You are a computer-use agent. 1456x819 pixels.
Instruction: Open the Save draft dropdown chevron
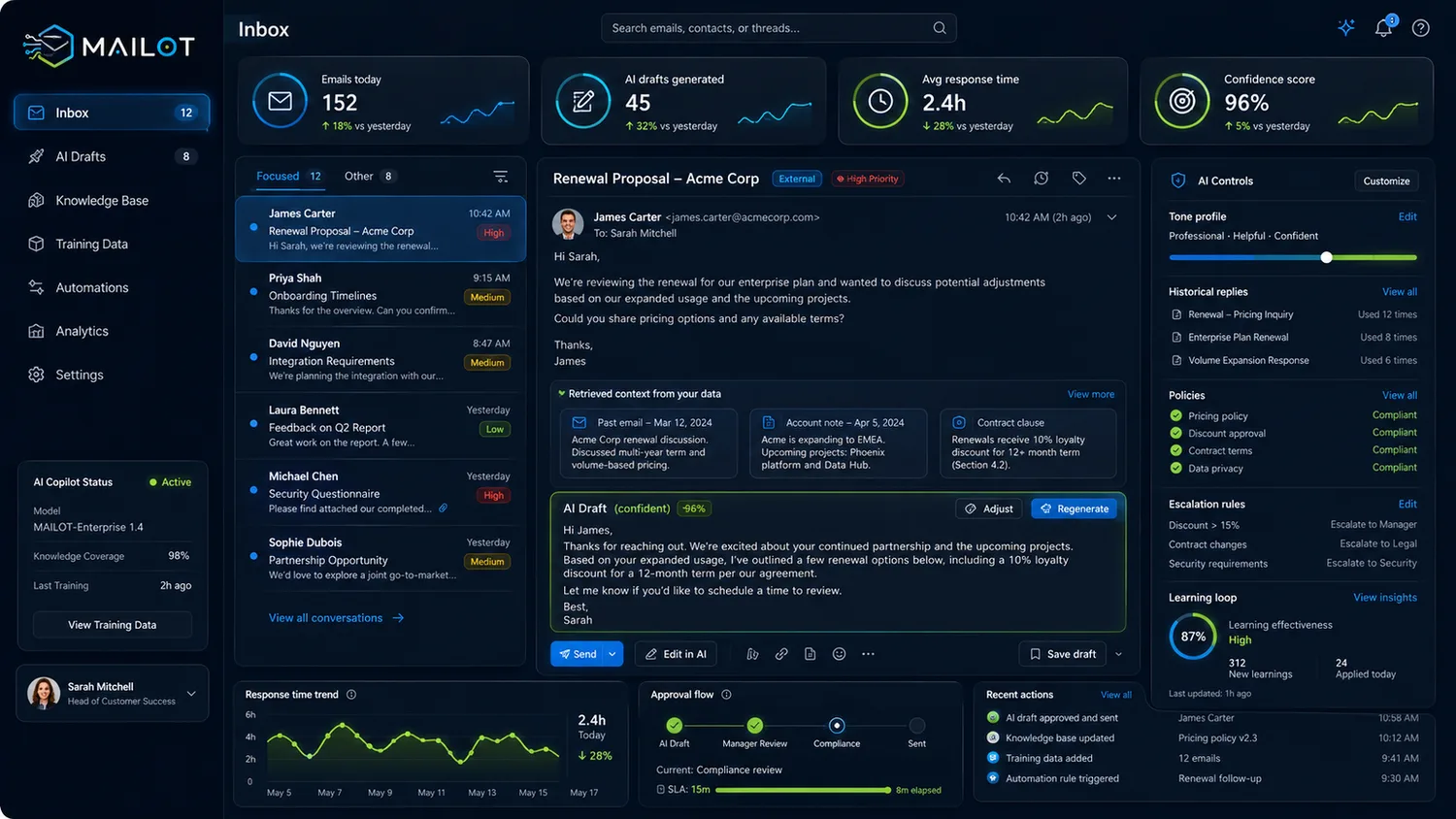pos(1118,654)
